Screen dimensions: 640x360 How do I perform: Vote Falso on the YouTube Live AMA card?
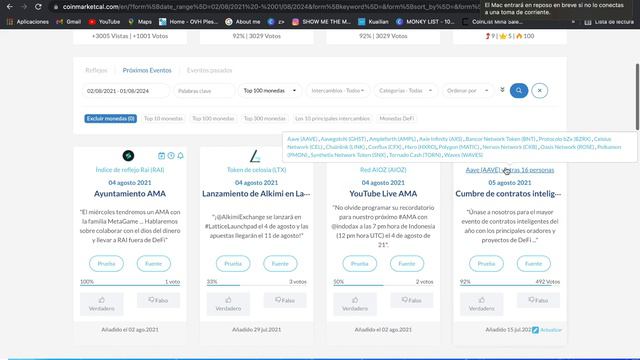[412, 300]
